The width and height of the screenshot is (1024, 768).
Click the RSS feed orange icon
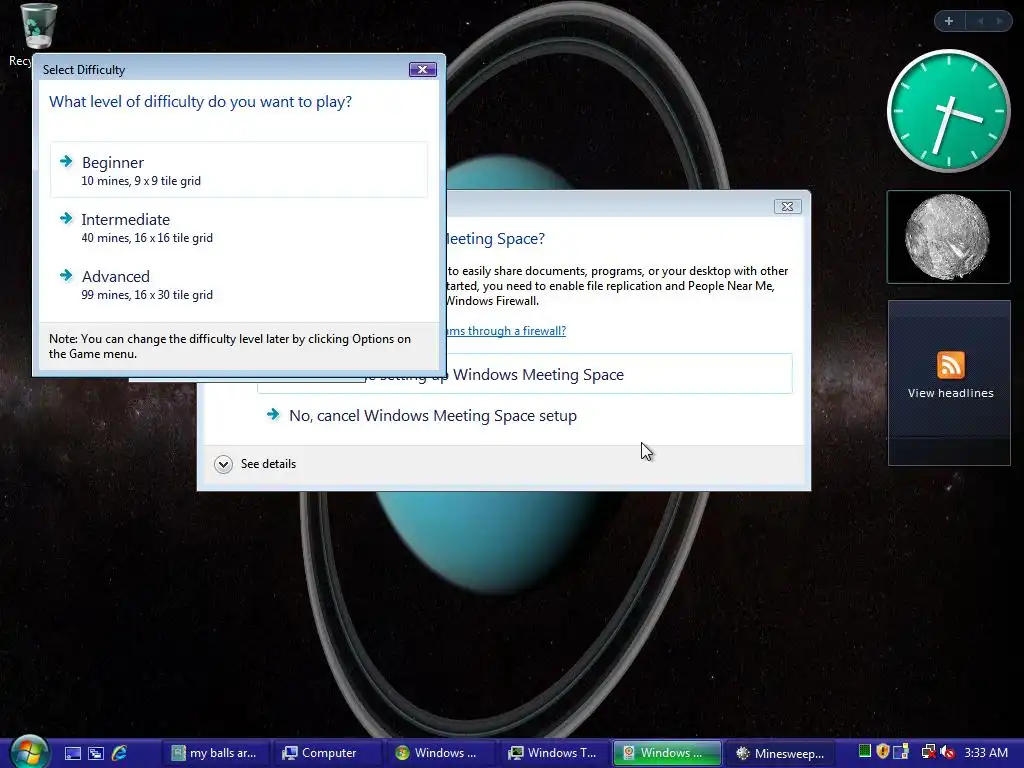coord(950,365)
